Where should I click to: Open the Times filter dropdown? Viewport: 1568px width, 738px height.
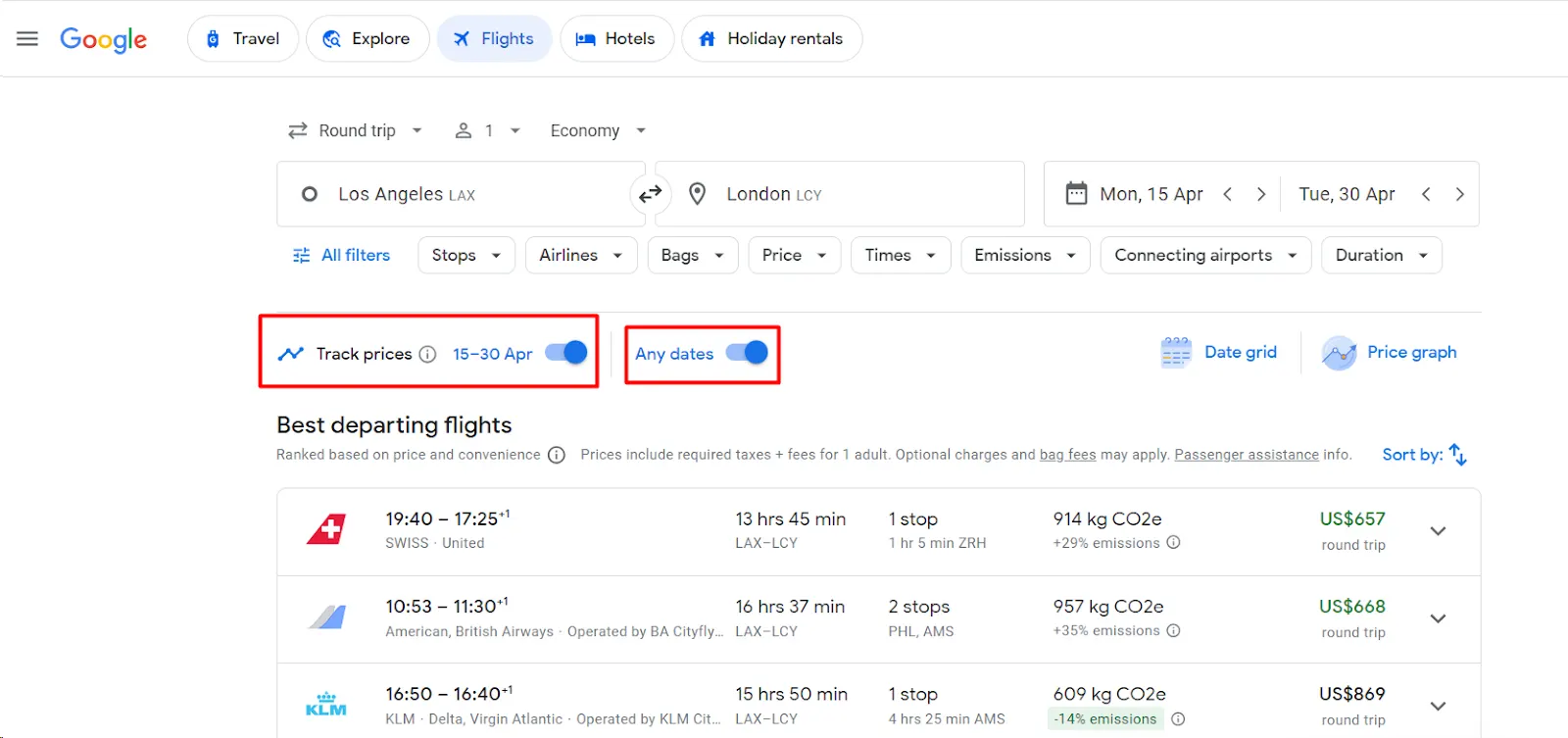[x=901, y=255]
